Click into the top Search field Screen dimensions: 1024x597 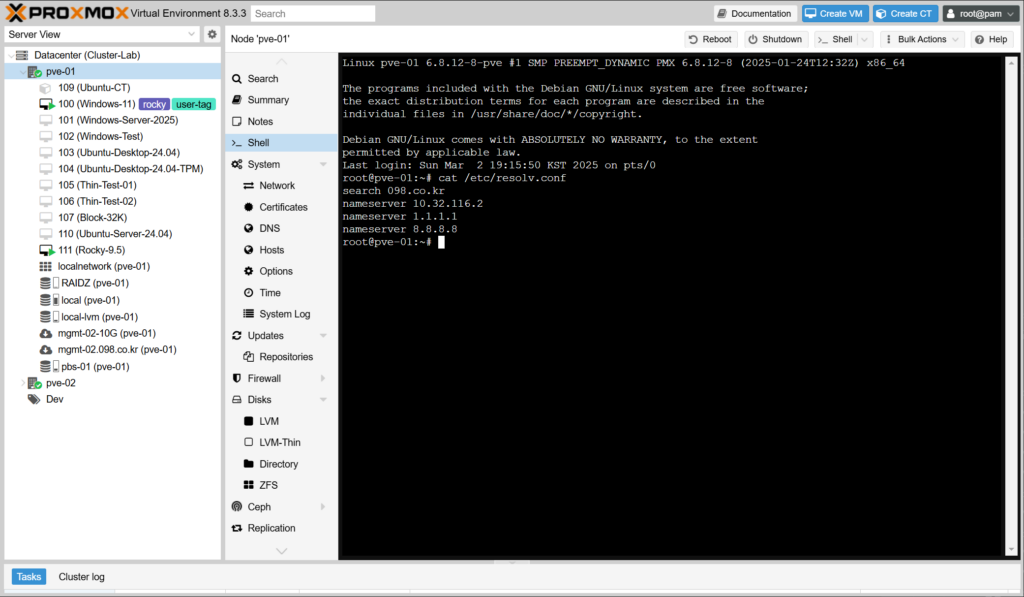312,14
